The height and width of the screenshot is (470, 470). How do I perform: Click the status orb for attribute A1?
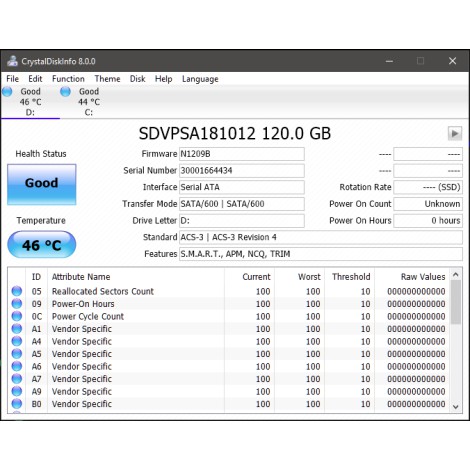coord(17,329)
